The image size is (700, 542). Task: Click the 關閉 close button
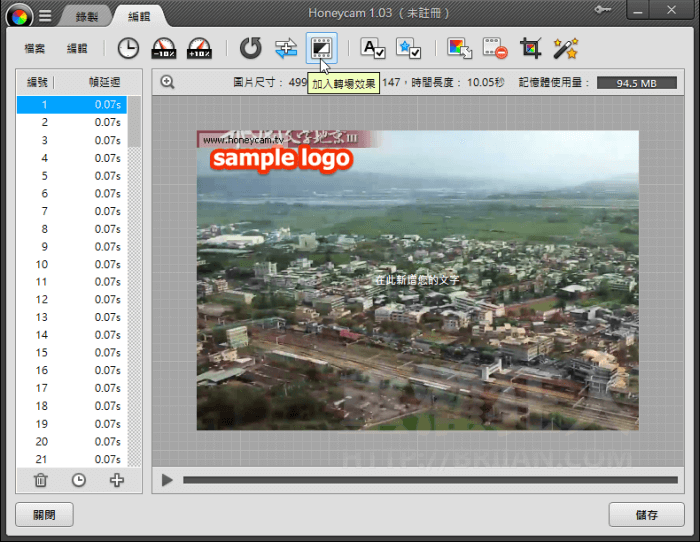pyautogui.click(x=44, y=515)
